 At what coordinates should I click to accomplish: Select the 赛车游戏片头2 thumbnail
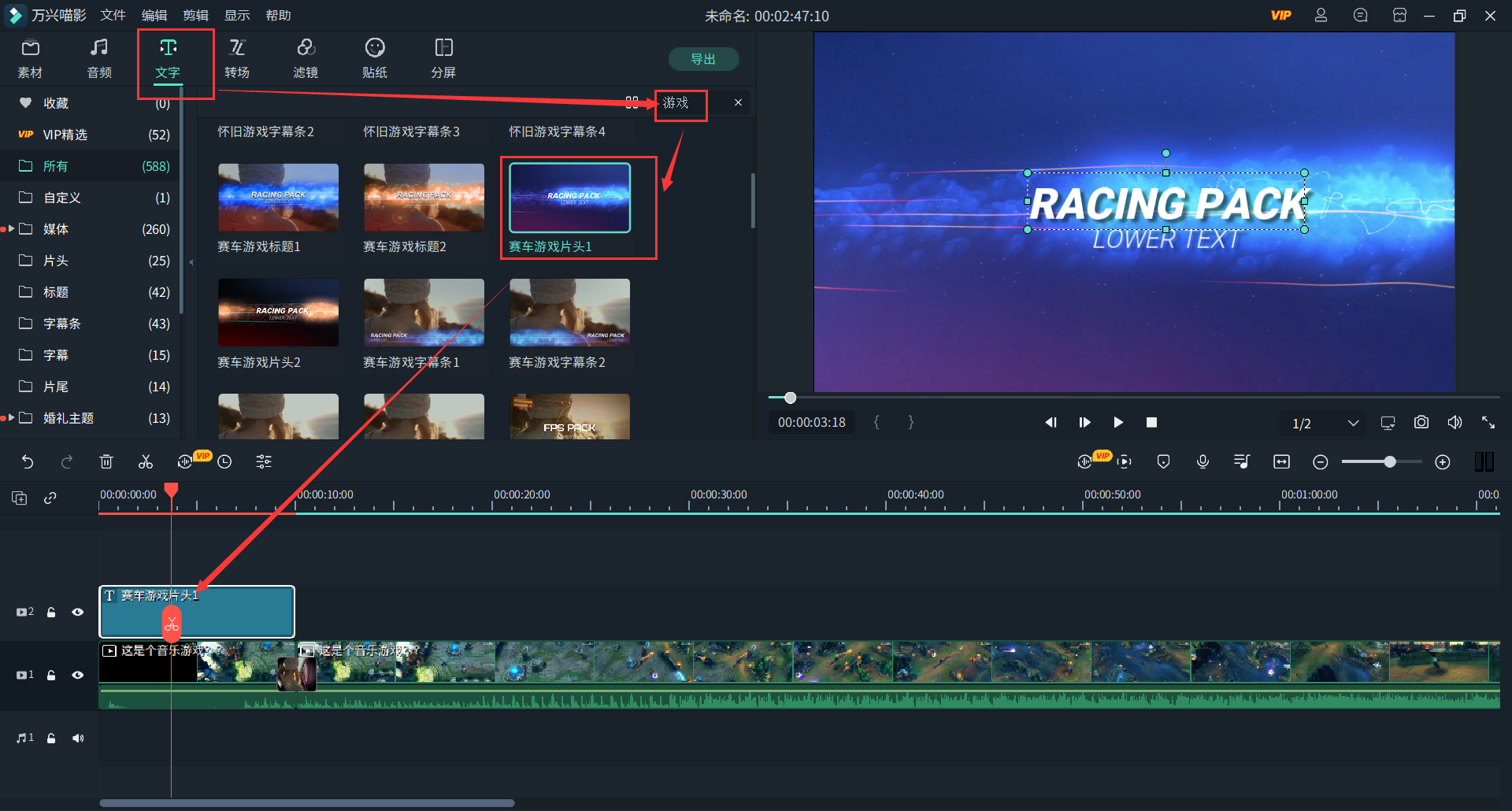(278, 313)
